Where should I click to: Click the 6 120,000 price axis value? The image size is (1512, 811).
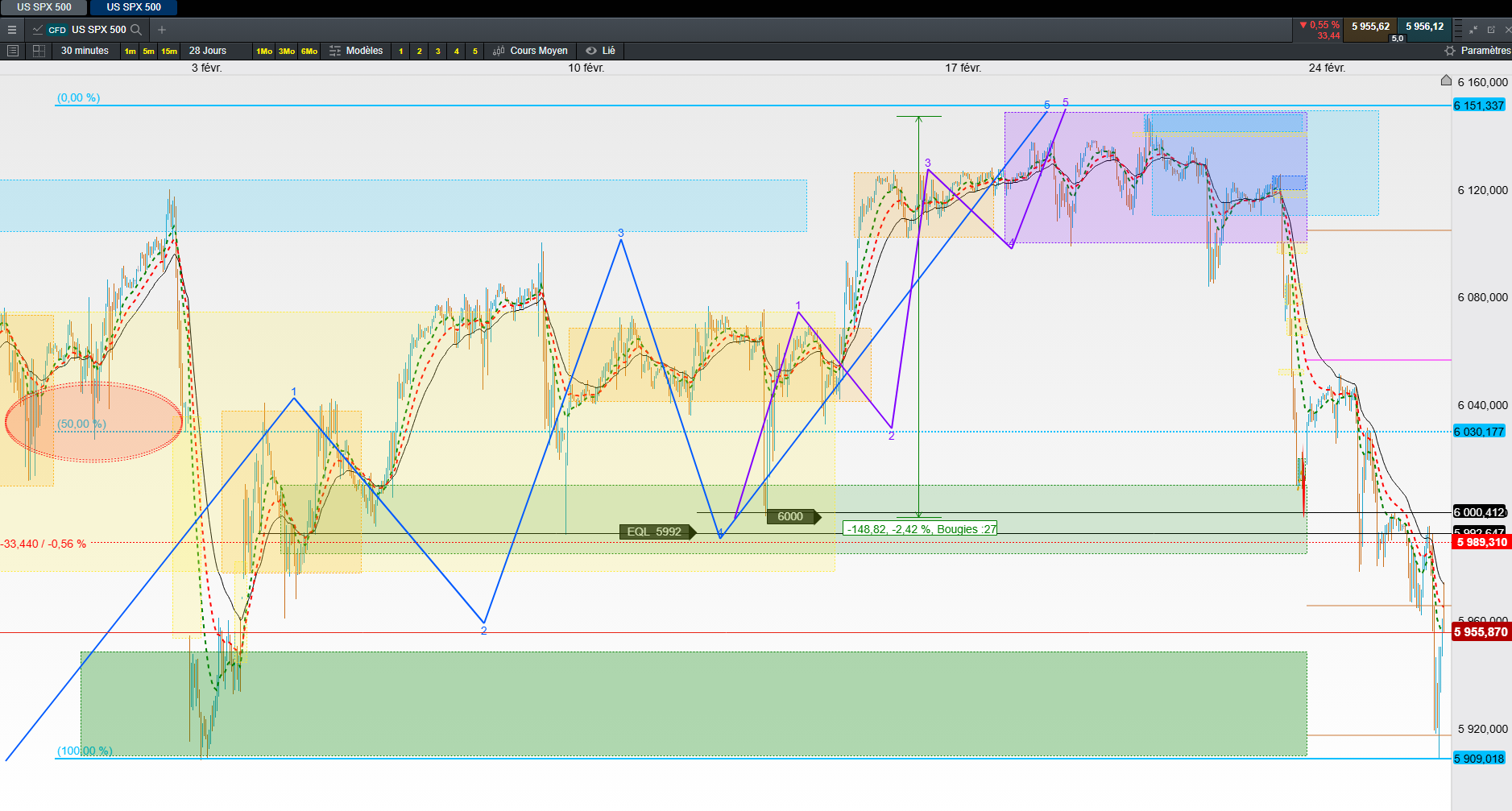[1483, 190]
